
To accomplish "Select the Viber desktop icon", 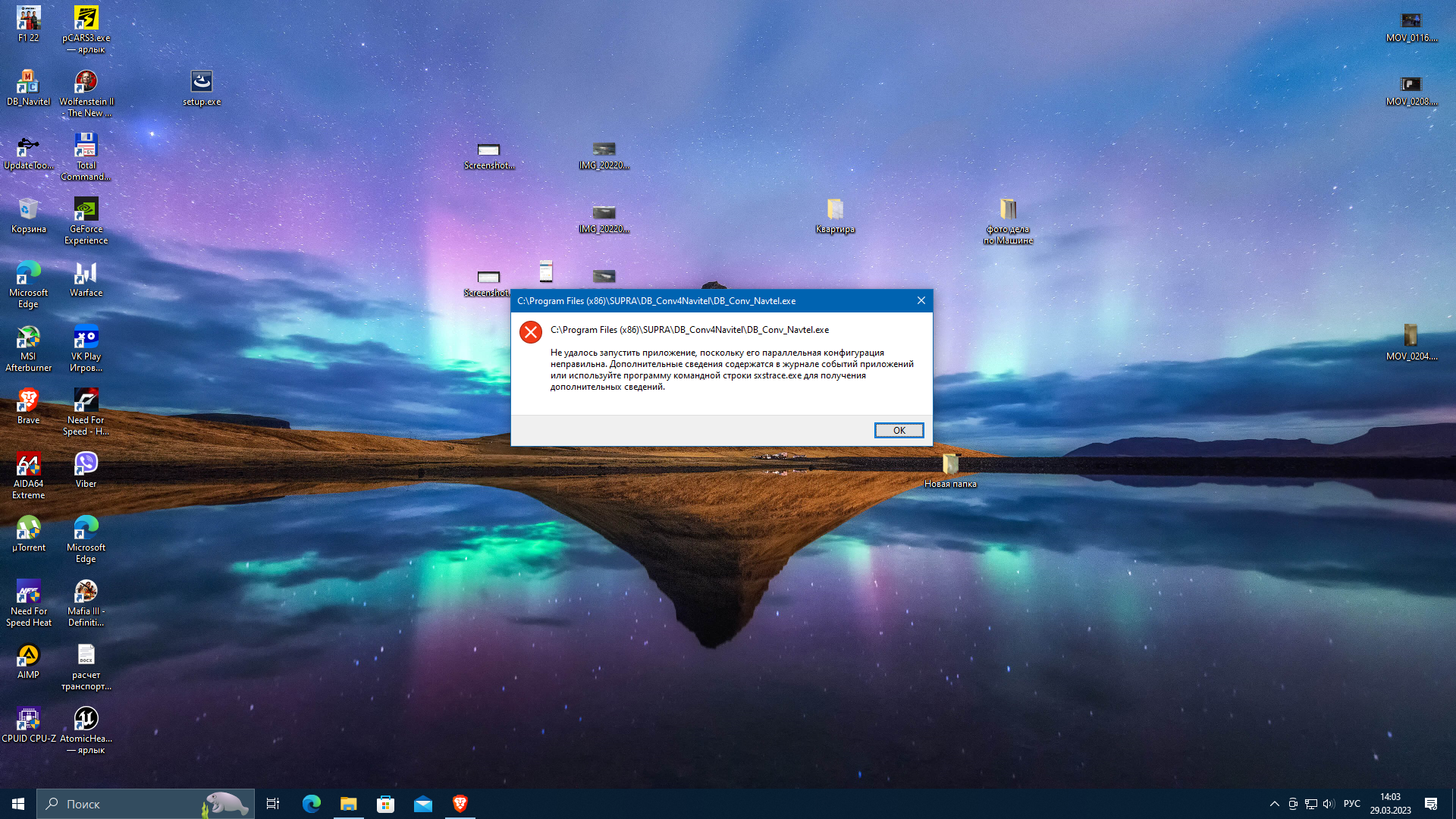I will 86,463.
